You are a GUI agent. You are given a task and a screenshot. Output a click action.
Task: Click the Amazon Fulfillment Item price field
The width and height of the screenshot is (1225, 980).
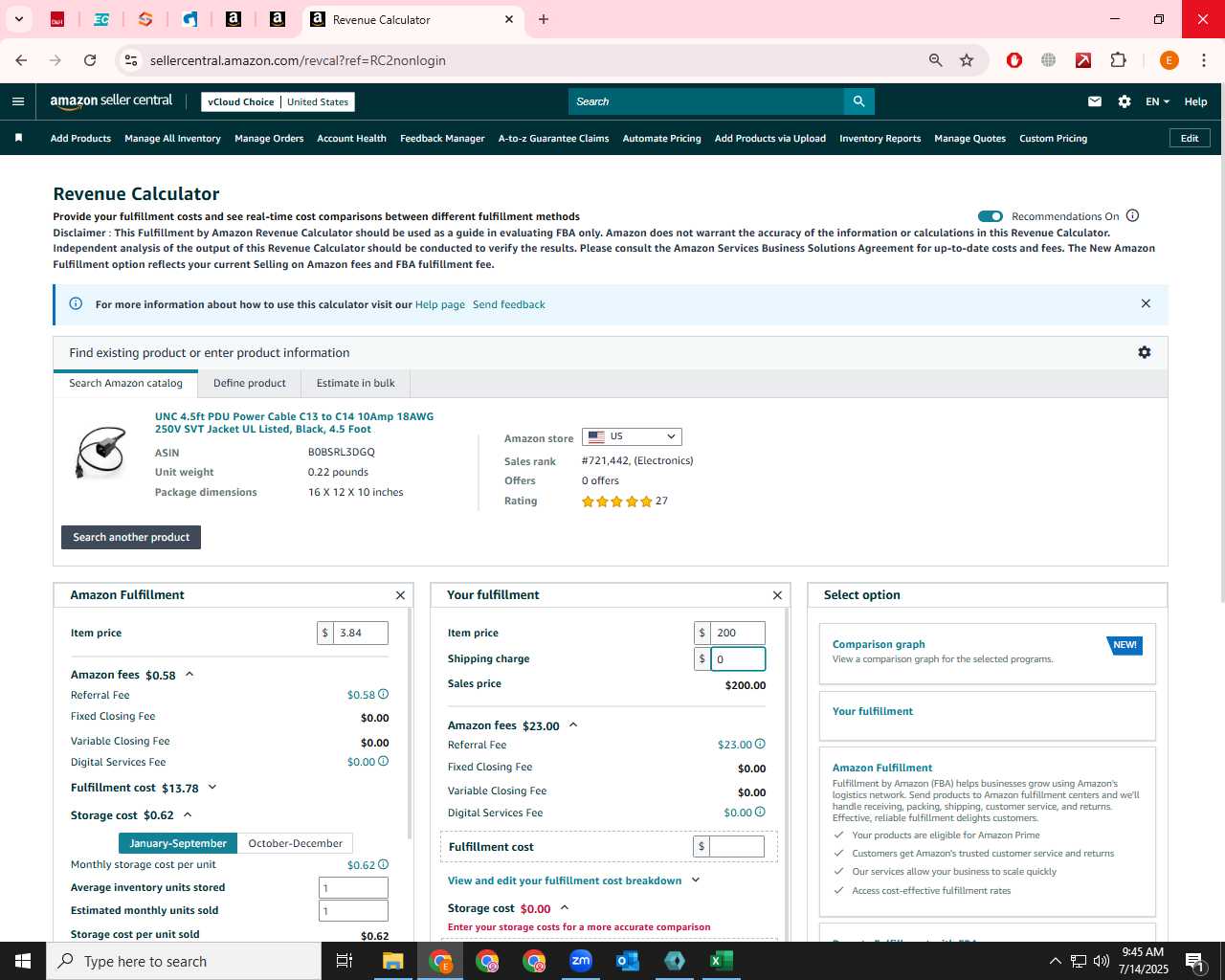(361, 633)
